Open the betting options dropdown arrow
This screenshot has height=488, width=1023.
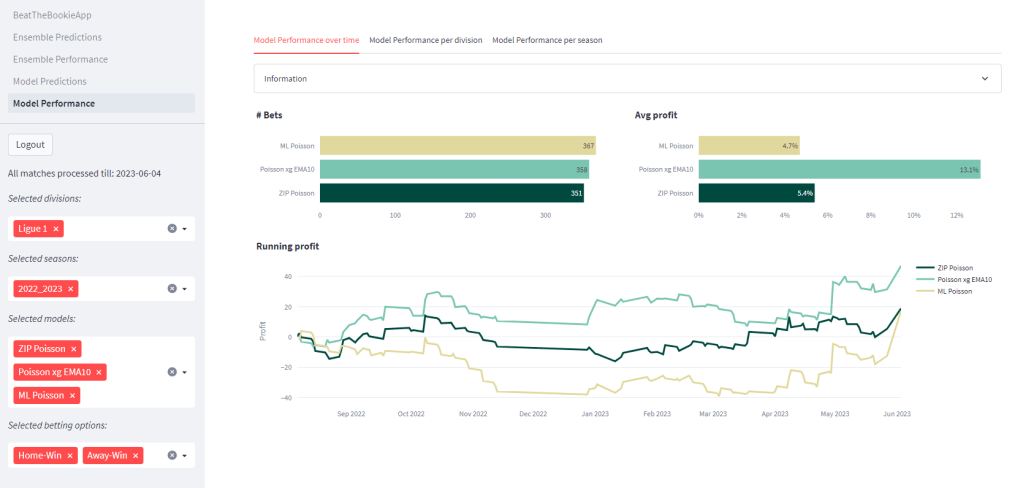(x=185, y=456)
